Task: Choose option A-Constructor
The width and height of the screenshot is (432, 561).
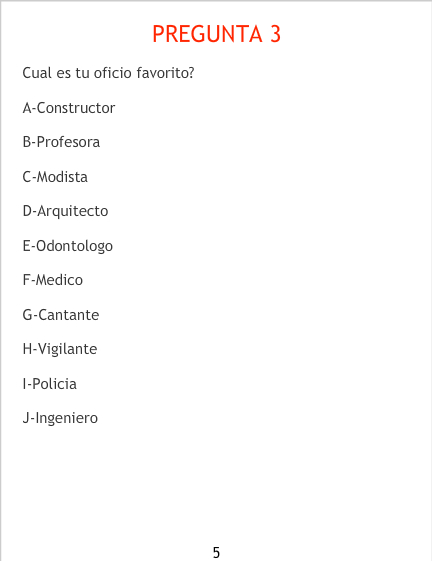Action: coord(69,108)
